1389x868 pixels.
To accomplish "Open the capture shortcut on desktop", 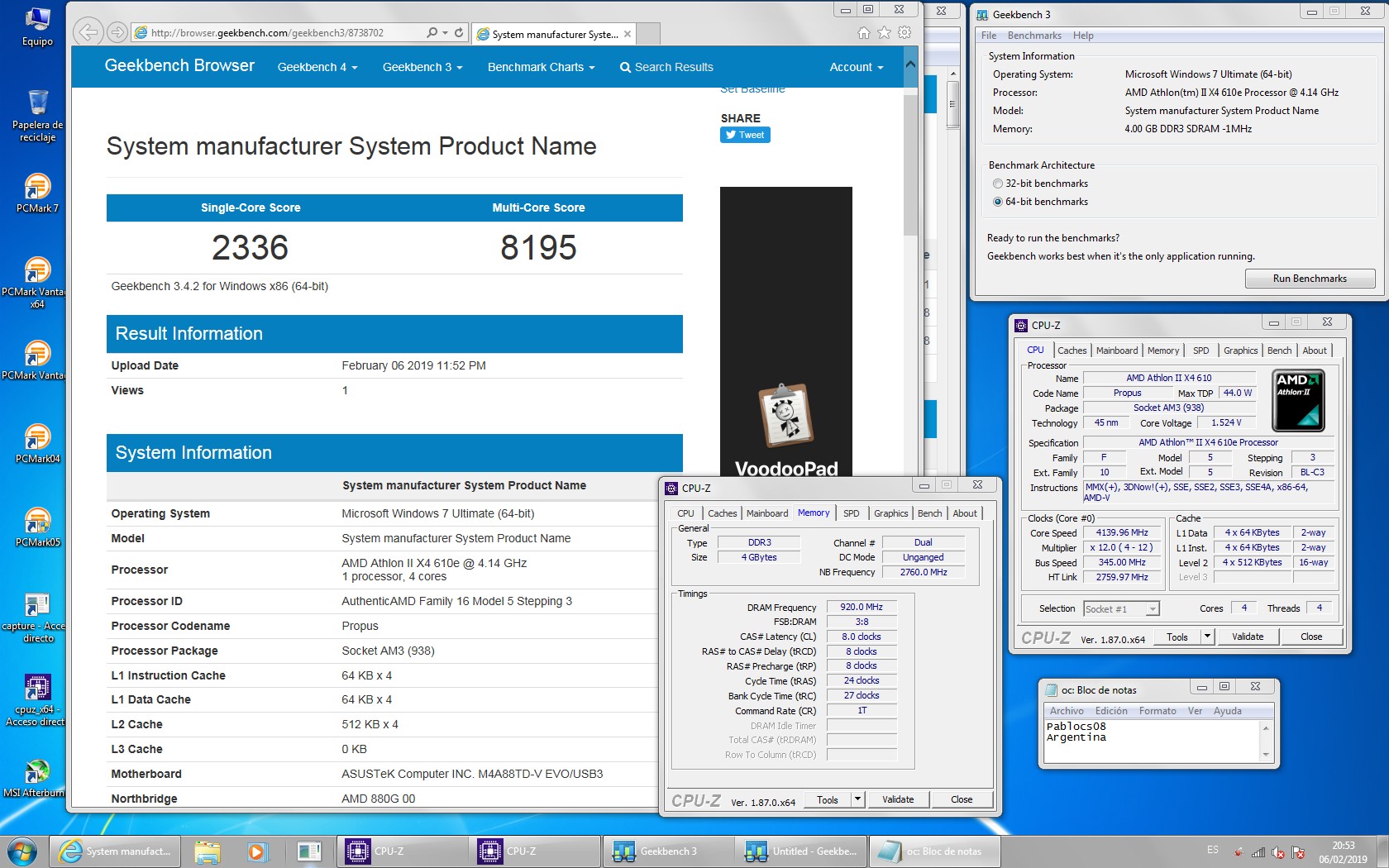I will coord(35,618).
